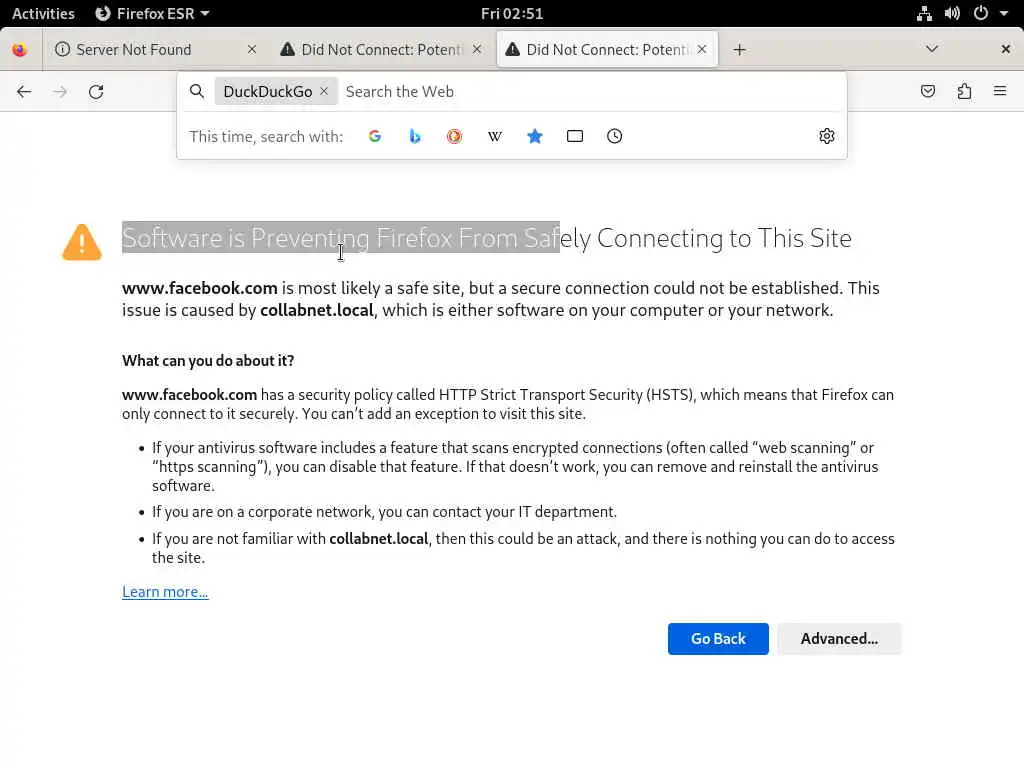
Task: Click 'What can you do about it?' heading
Action: tap(208, 360)
